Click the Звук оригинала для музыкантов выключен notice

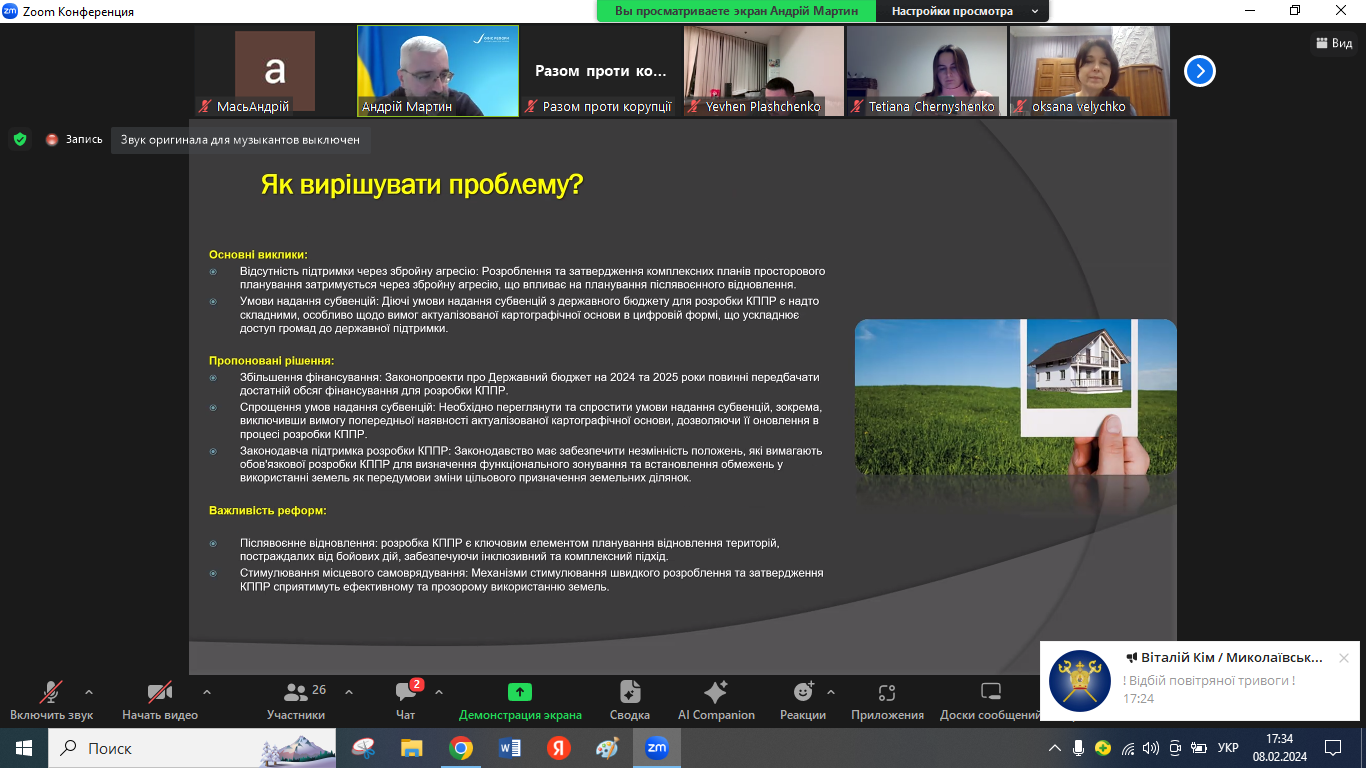click(240, 140)
